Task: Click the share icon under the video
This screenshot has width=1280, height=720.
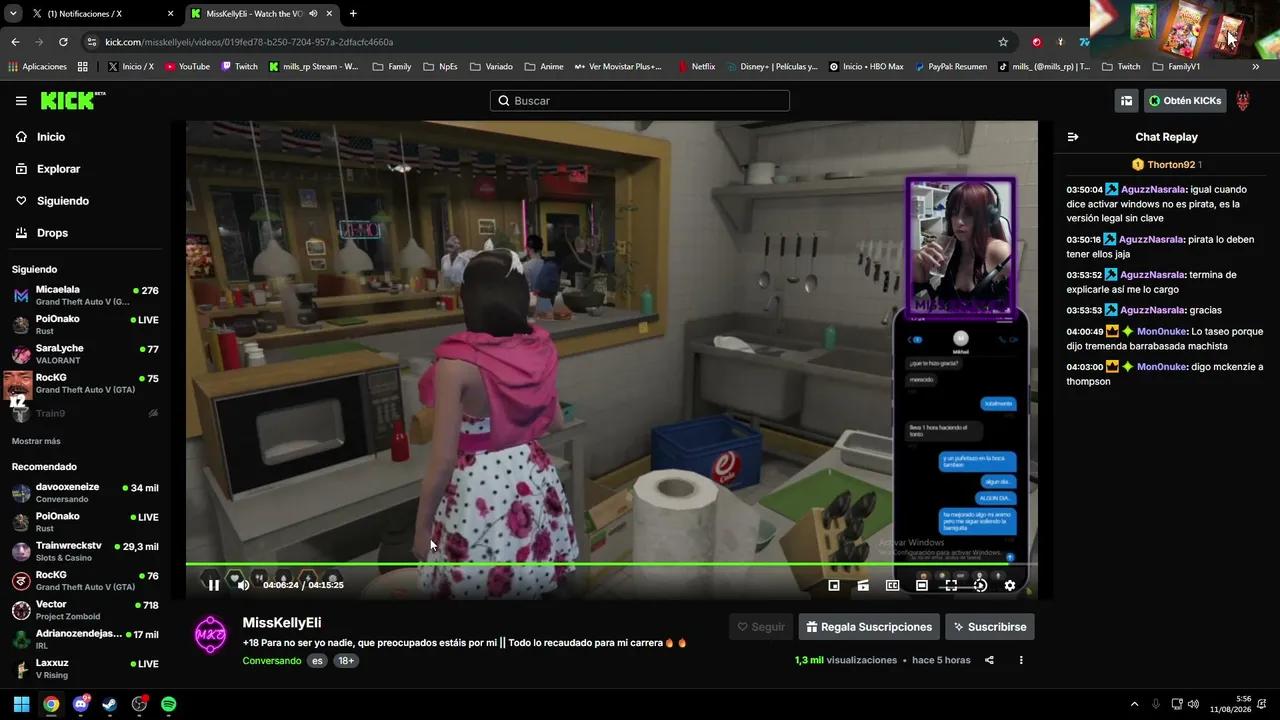Action: point(989,660)
